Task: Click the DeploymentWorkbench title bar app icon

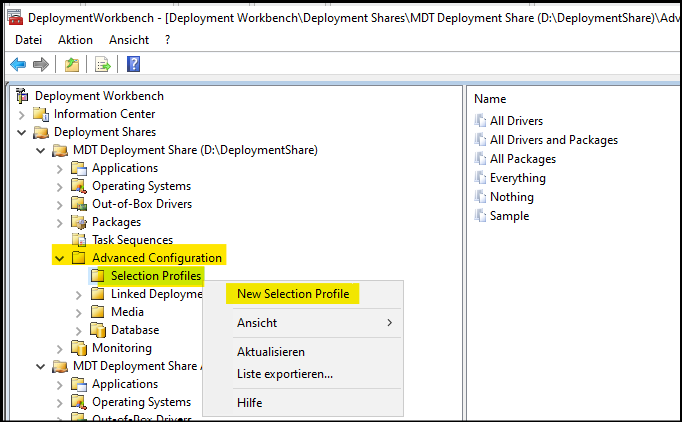Action: [15, 17]
